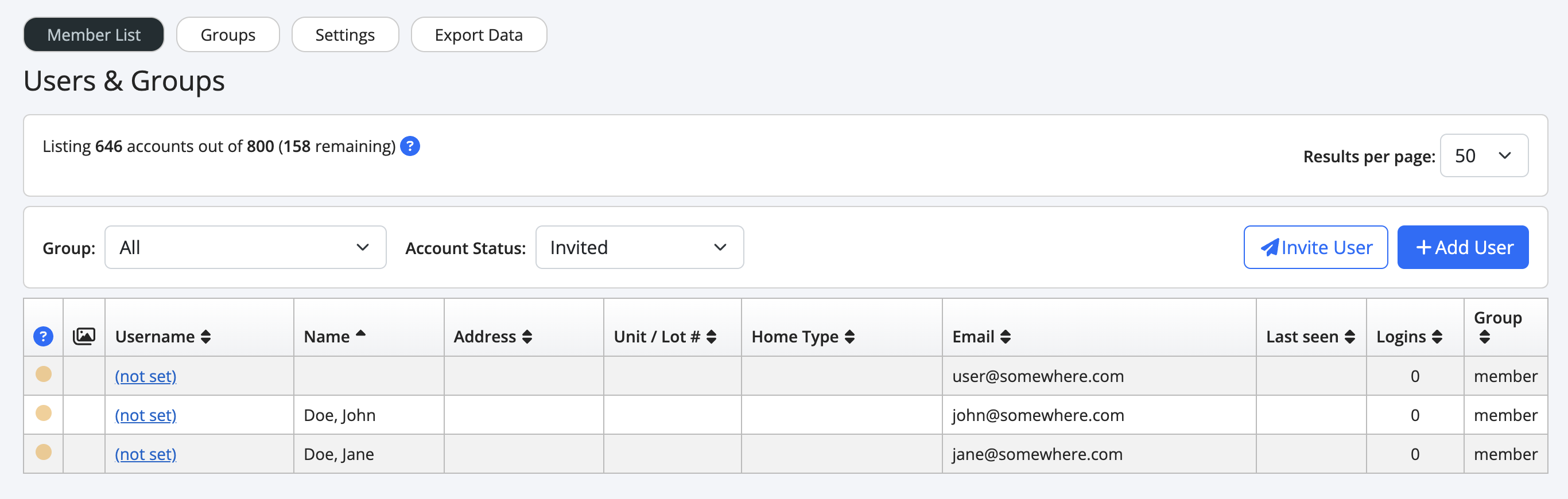Sort by Unit / Lot # column
This screenshot has height=499, width=1568.
pos(665,337)
